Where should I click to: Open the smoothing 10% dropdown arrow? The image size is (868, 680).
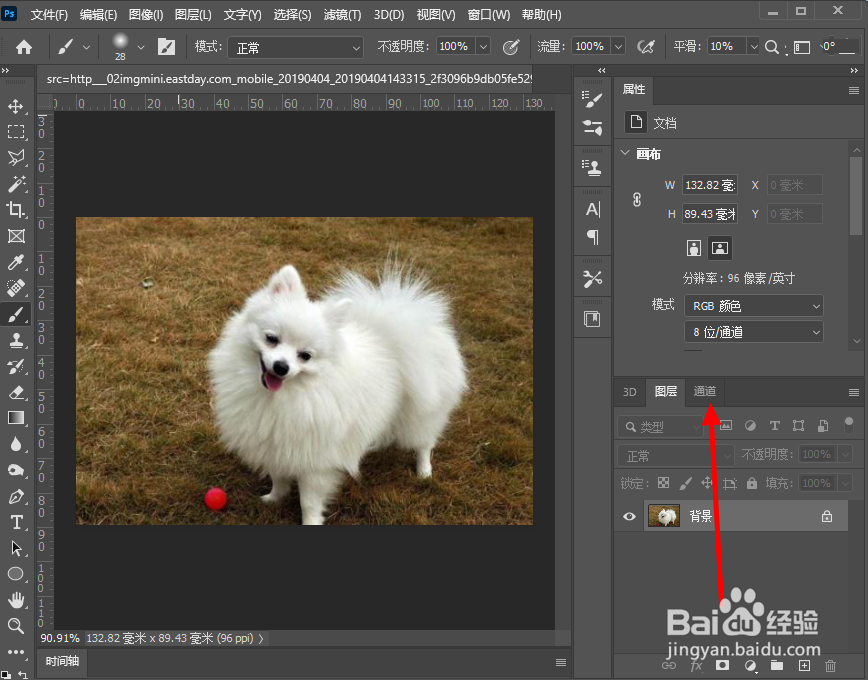[753, 47]
